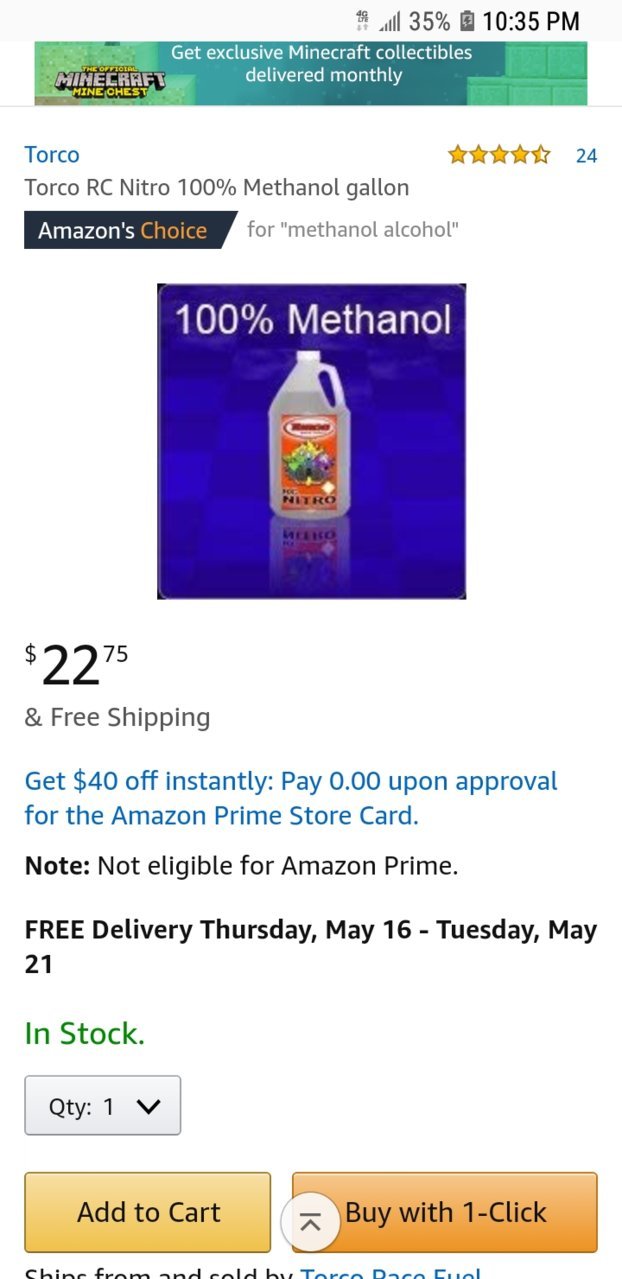The height and width of the screenshot is (1279, 622).
Task: Open the Qty dropdown selector
Action: click(103, 1105)
